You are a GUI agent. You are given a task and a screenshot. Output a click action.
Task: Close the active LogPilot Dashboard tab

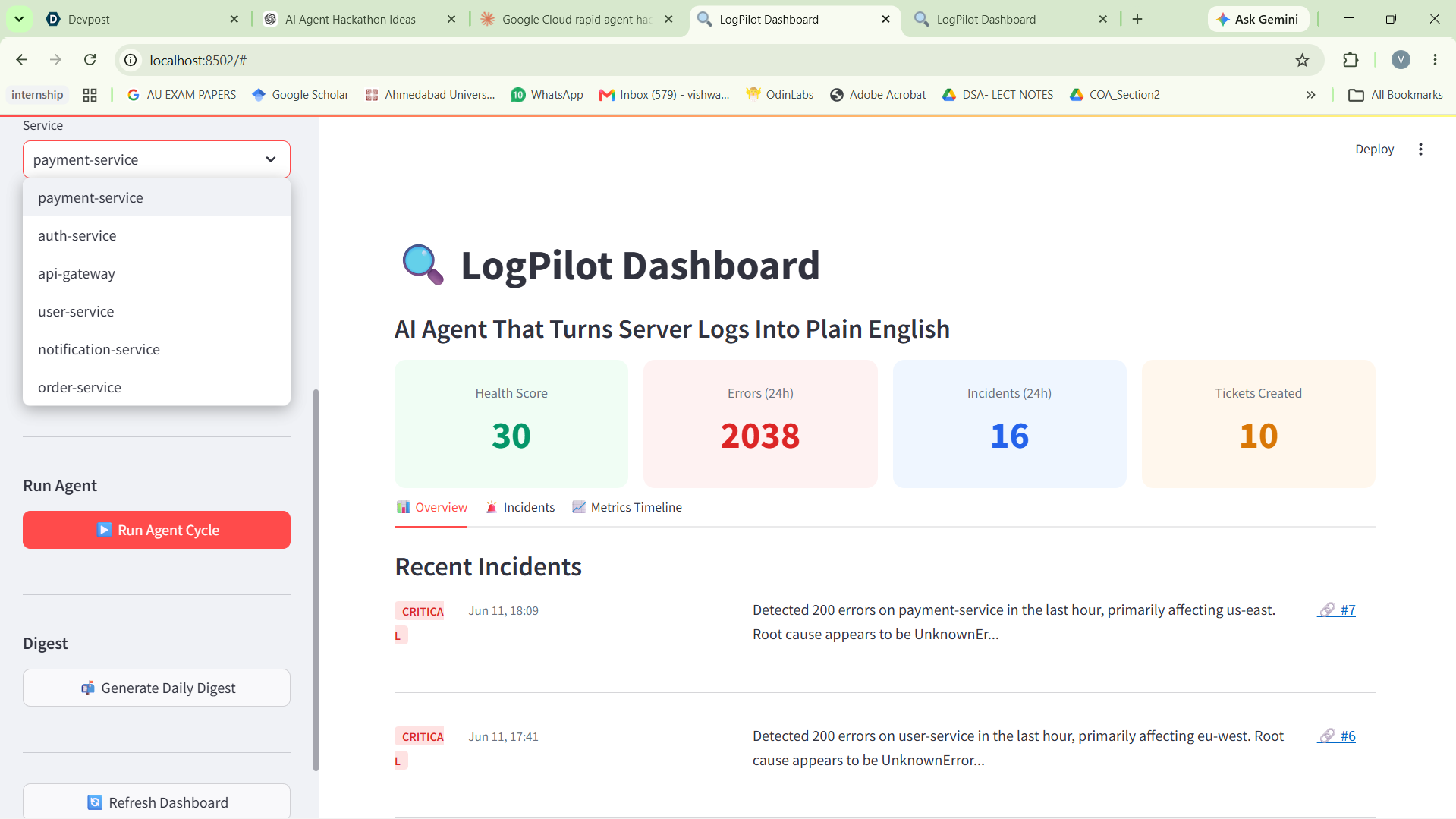[885, 19]
